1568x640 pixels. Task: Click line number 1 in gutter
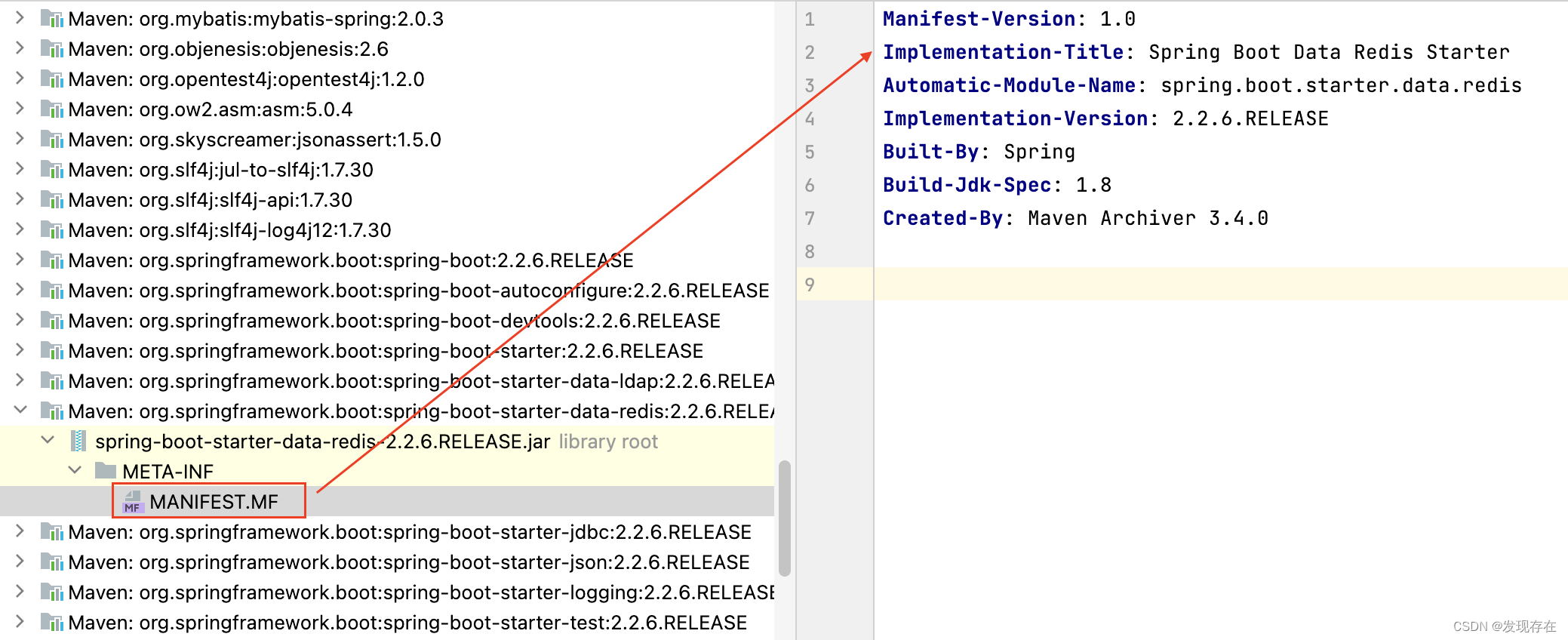click(x=810, y=19)
